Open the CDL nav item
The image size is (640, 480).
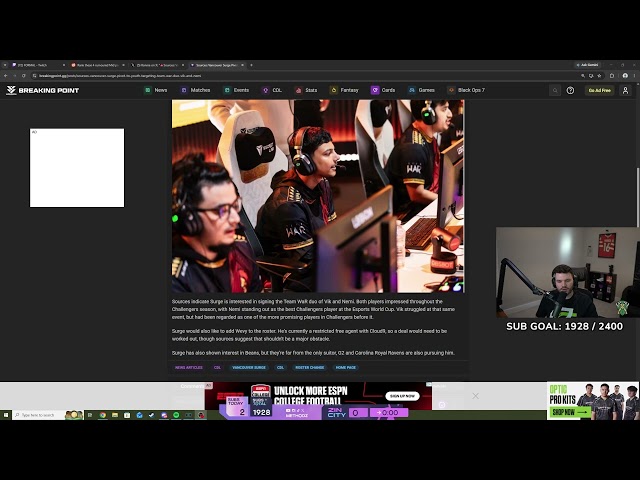[x=272, y=90]
